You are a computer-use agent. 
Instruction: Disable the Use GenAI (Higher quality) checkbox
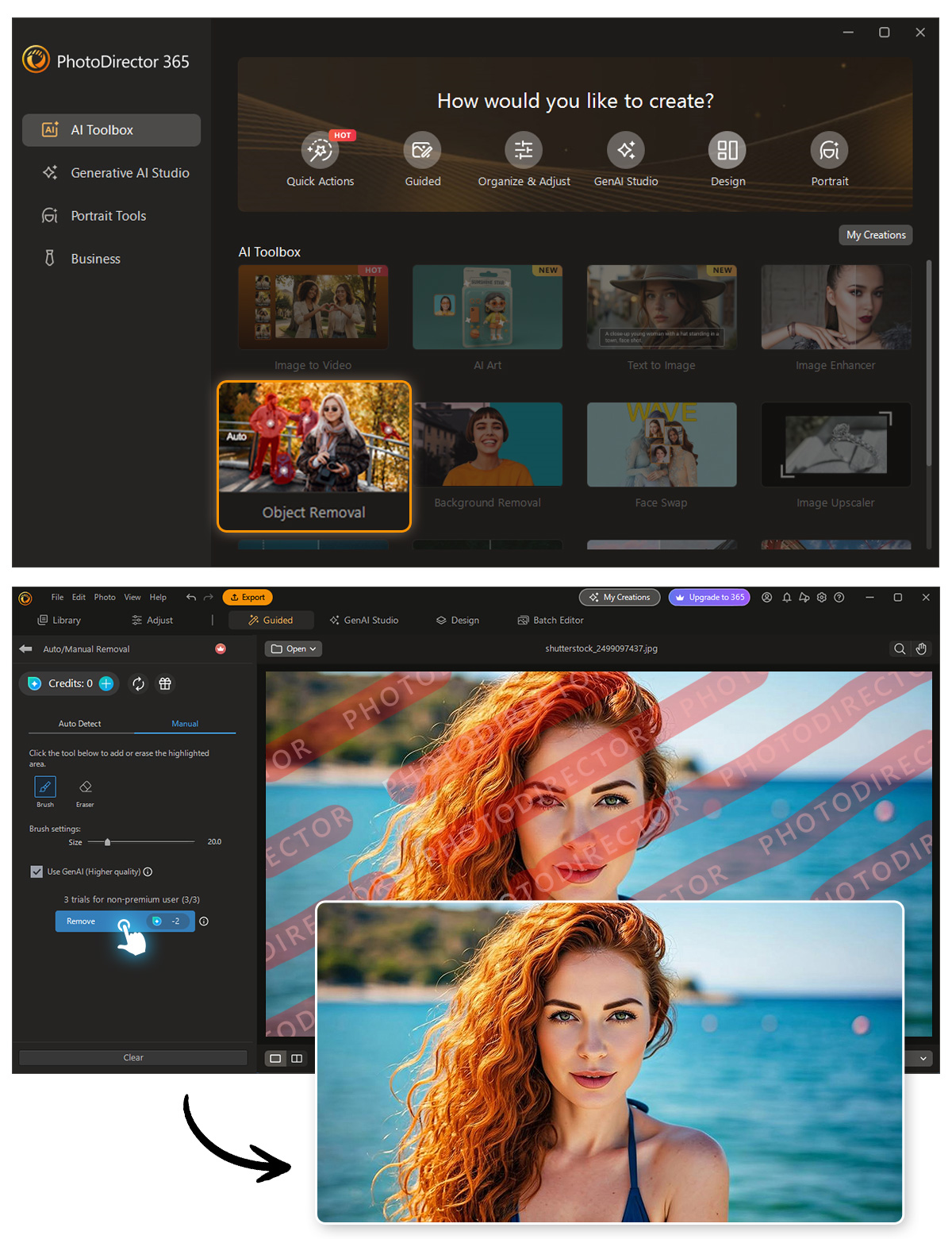coord(36,872)
